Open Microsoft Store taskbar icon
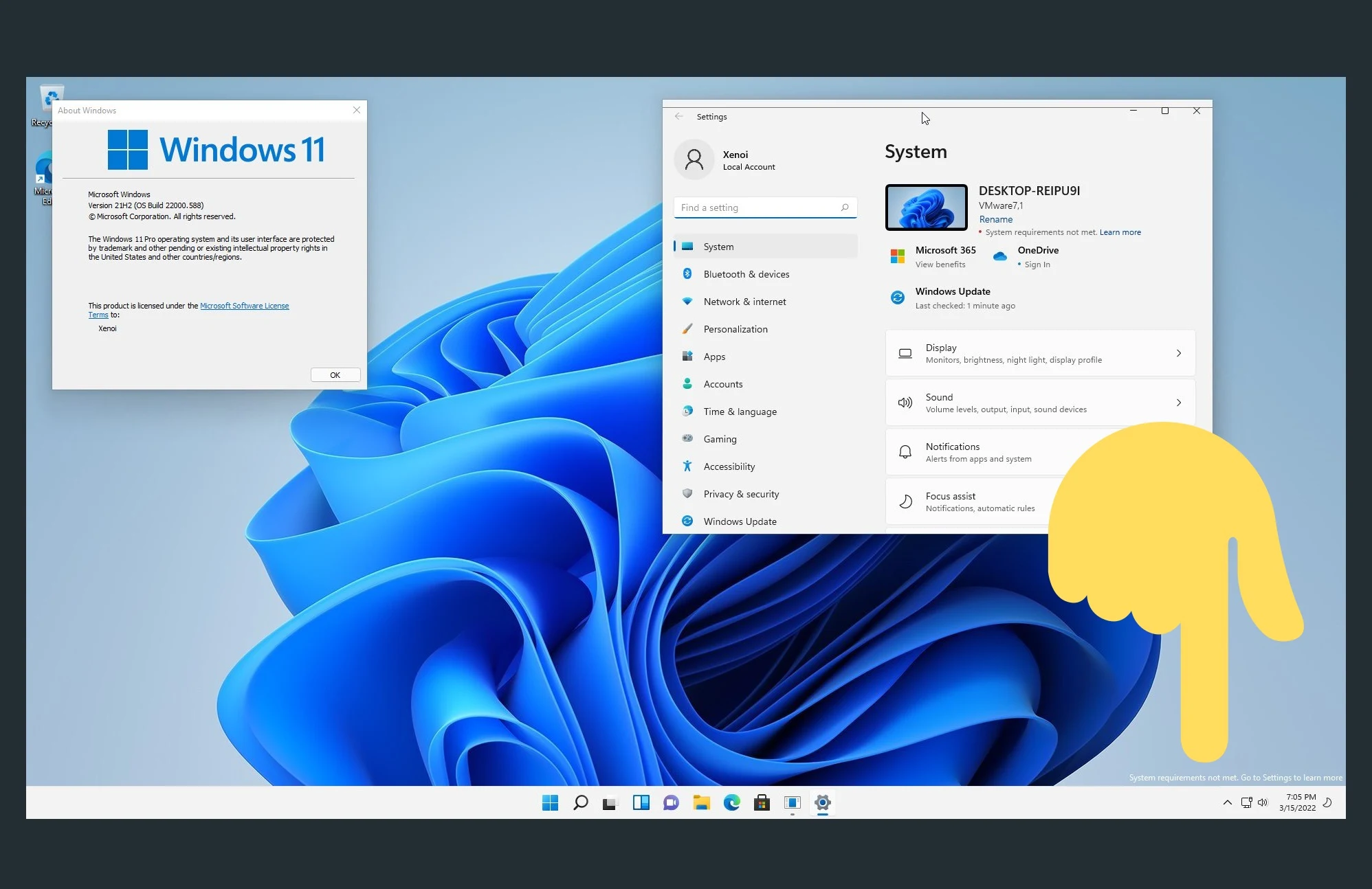 [x=762, y=802]
